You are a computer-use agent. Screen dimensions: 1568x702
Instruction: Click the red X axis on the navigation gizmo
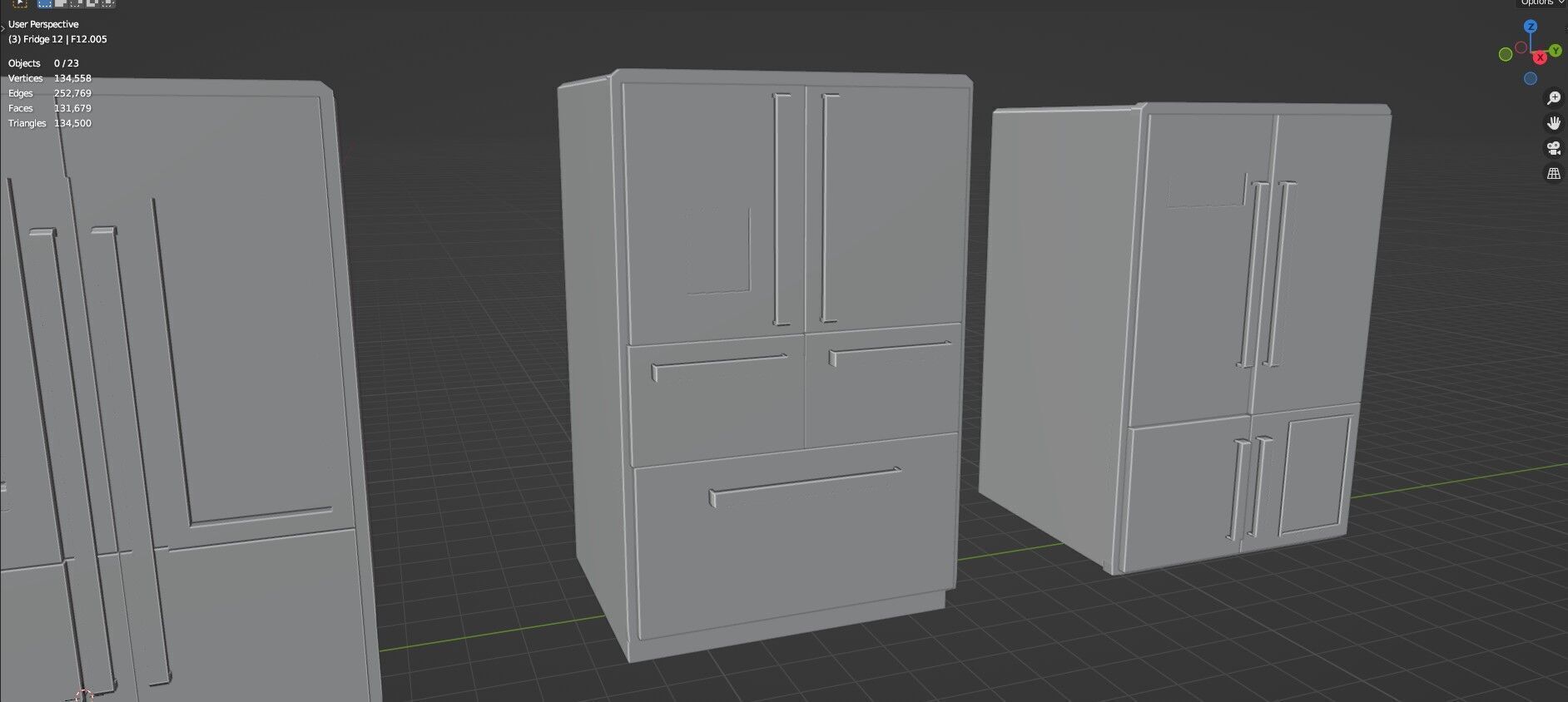click(x=1540, y=57)
